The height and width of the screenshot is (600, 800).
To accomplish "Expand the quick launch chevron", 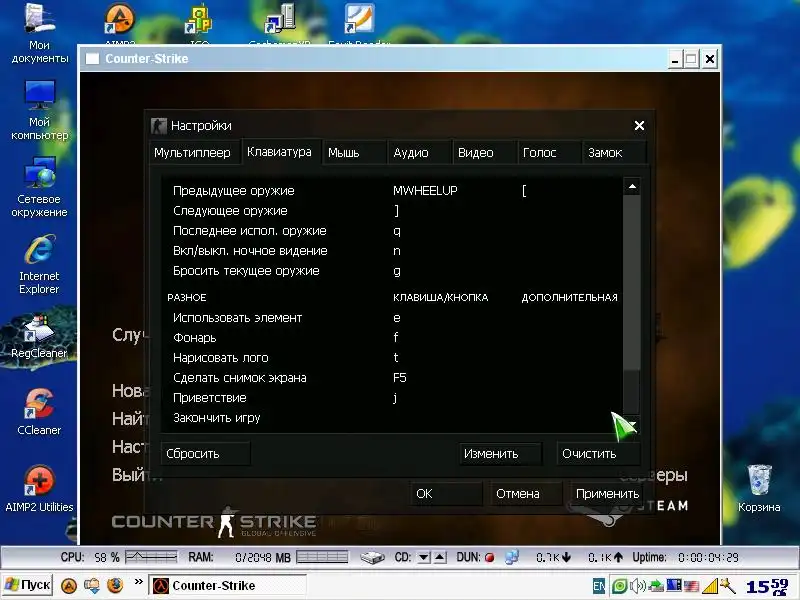I will pyautogui.click(x=138, y=582).
